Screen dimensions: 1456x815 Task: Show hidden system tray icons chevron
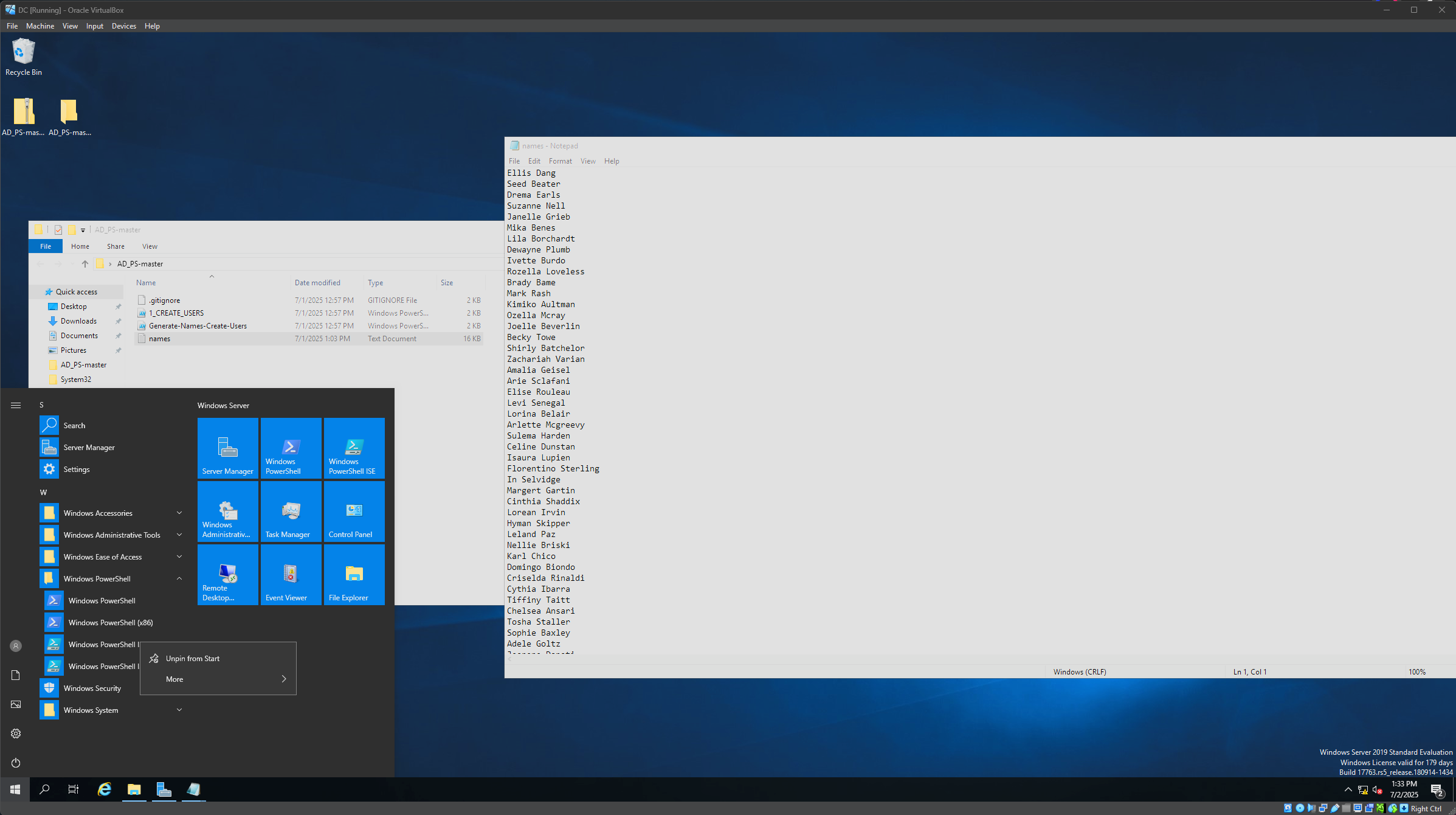(x=1348, y=789)
